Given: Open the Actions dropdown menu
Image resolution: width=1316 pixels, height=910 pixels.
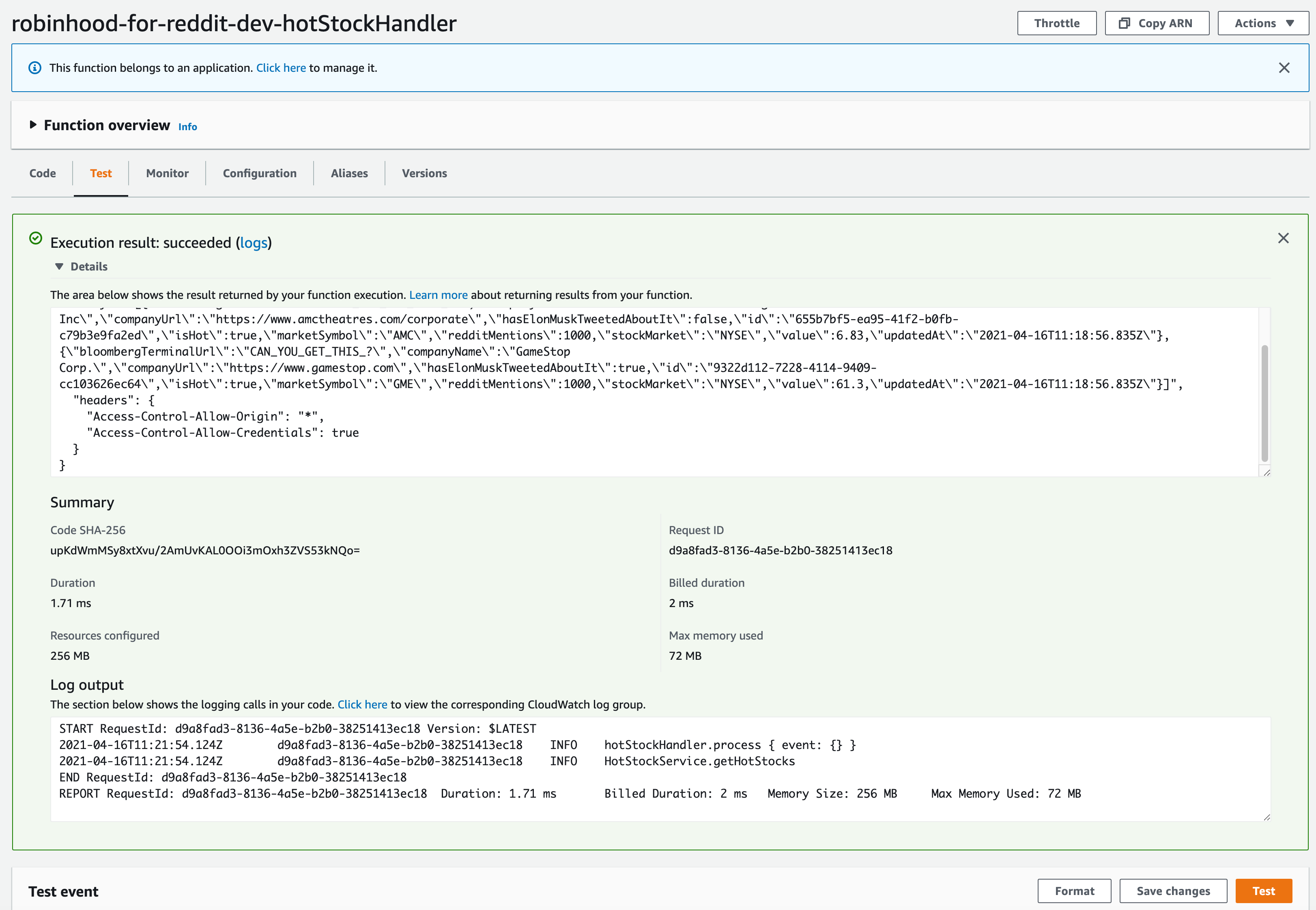Looking at the screenshot, I should pos(1263,24).
